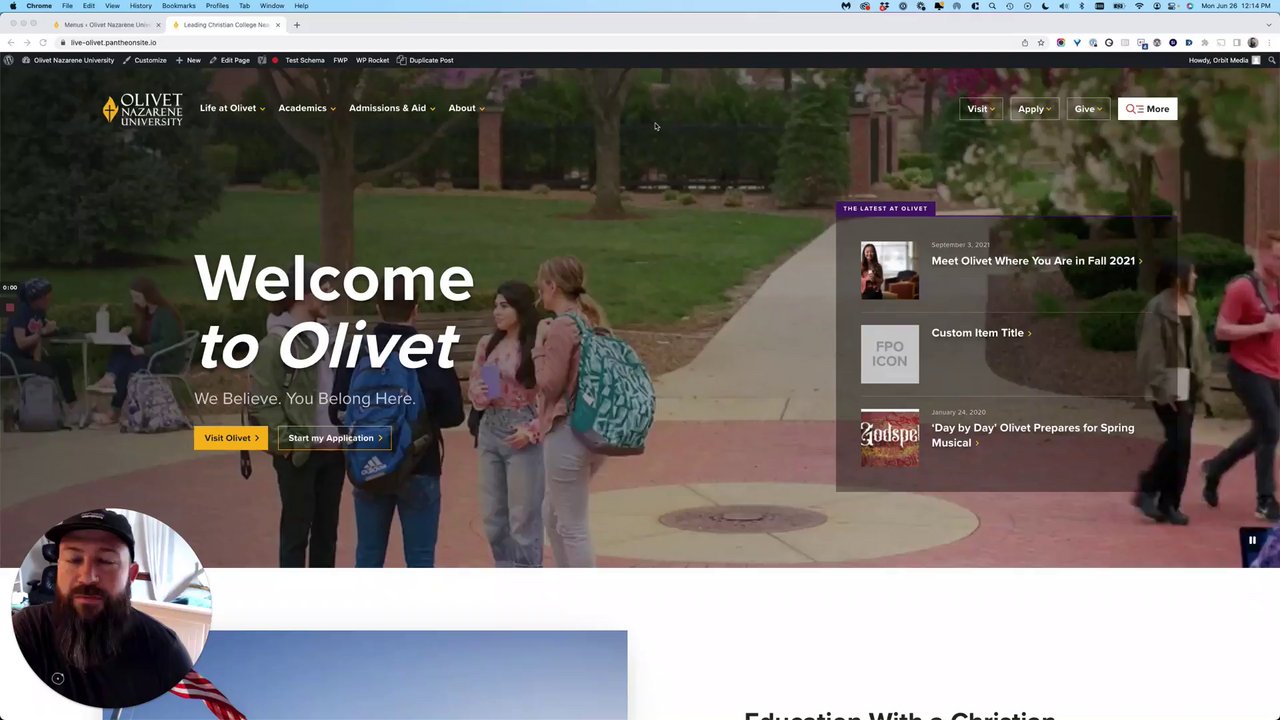Open the tab search chevron
The height and width of the screenshot is (720, 1280).
coord(1269,25)
